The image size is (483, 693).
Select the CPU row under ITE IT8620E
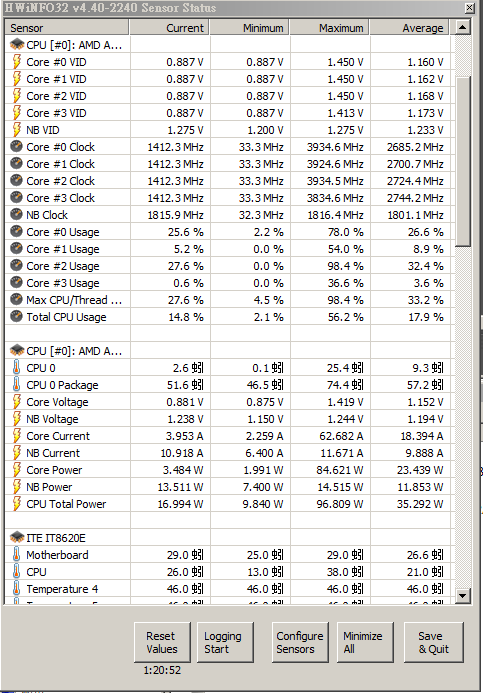click(x=36, y=572)
